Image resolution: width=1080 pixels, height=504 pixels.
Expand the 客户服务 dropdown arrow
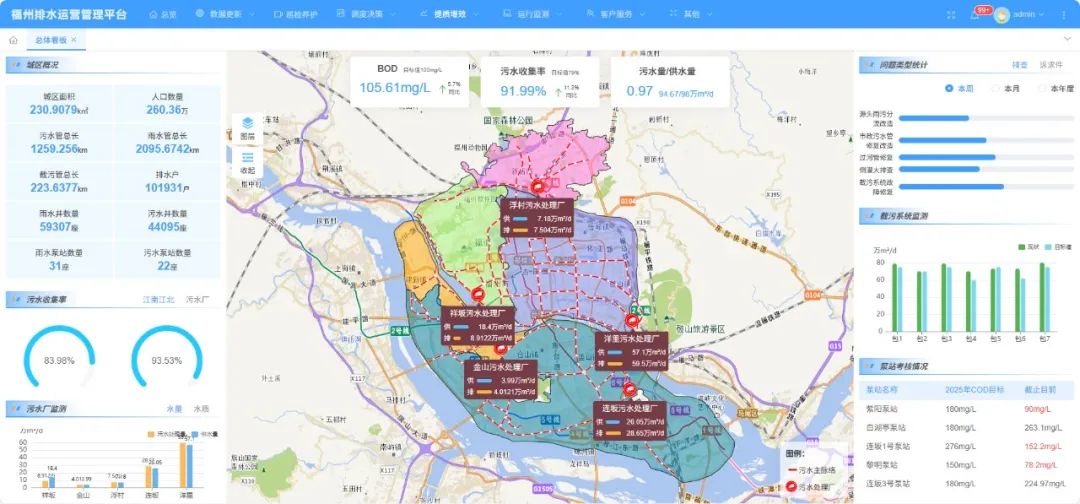pyautogui.click(x=643, y=14)
